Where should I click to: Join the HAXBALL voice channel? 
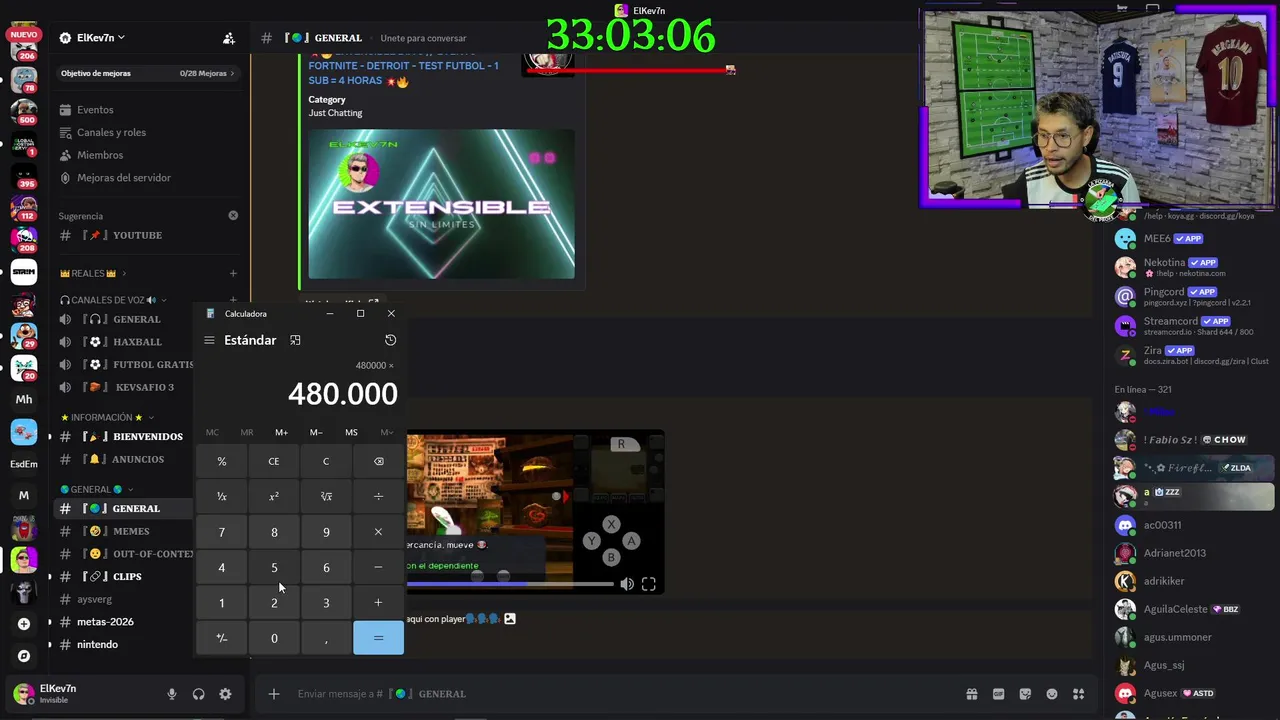coord(137,342)
